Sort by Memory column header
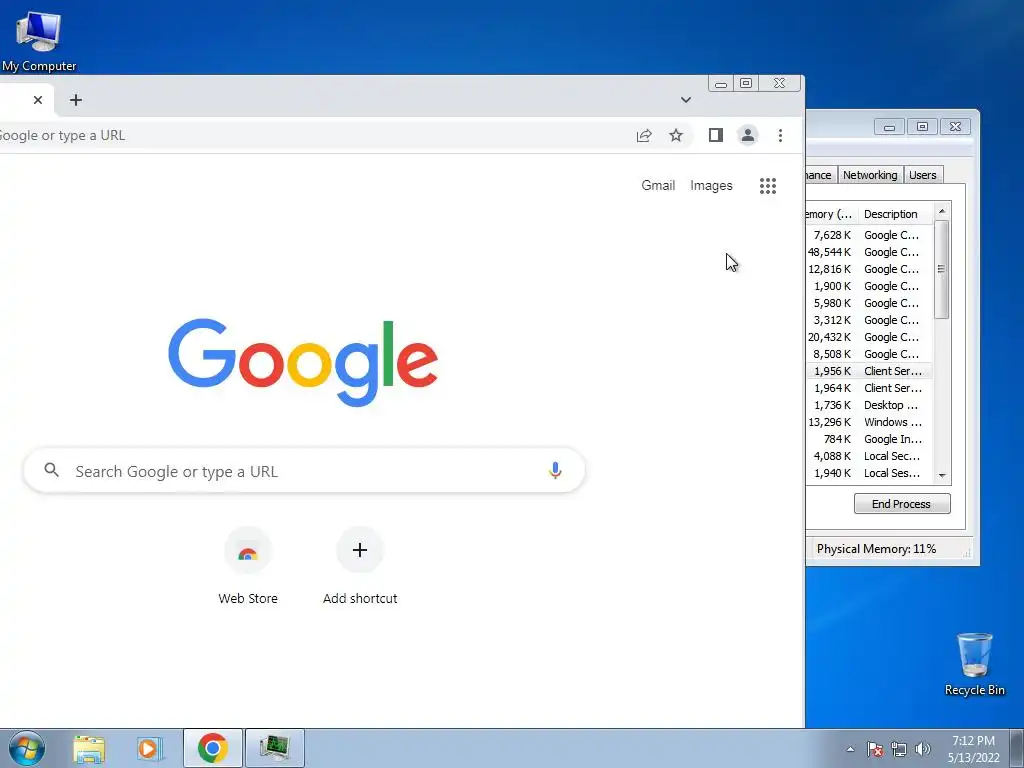The height and width of the screenshot is (768, 1024). point(831,214)
